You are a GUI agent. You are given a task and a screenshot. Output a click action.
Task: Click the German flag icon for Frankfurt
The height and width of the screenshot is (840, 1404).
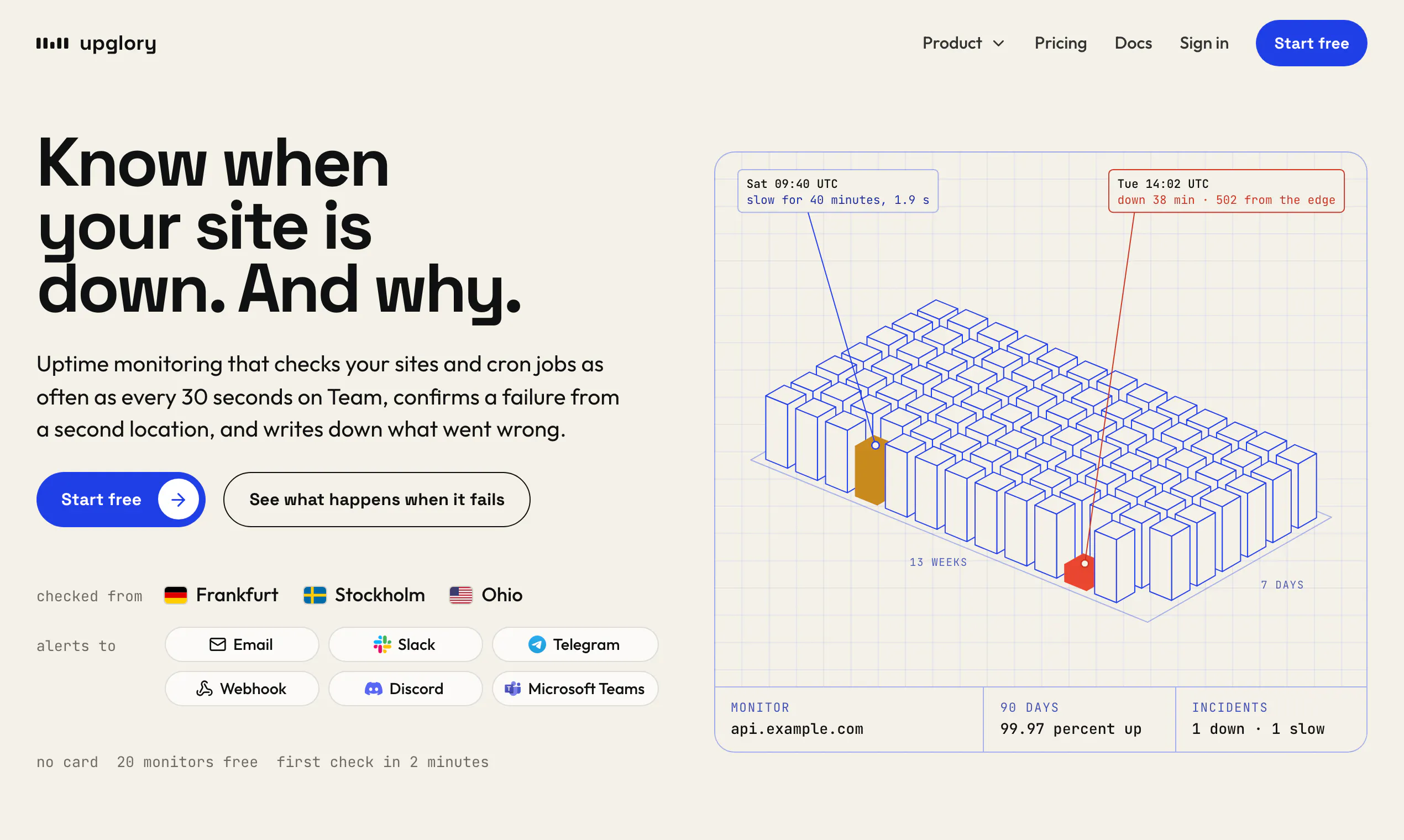(176, 595)
